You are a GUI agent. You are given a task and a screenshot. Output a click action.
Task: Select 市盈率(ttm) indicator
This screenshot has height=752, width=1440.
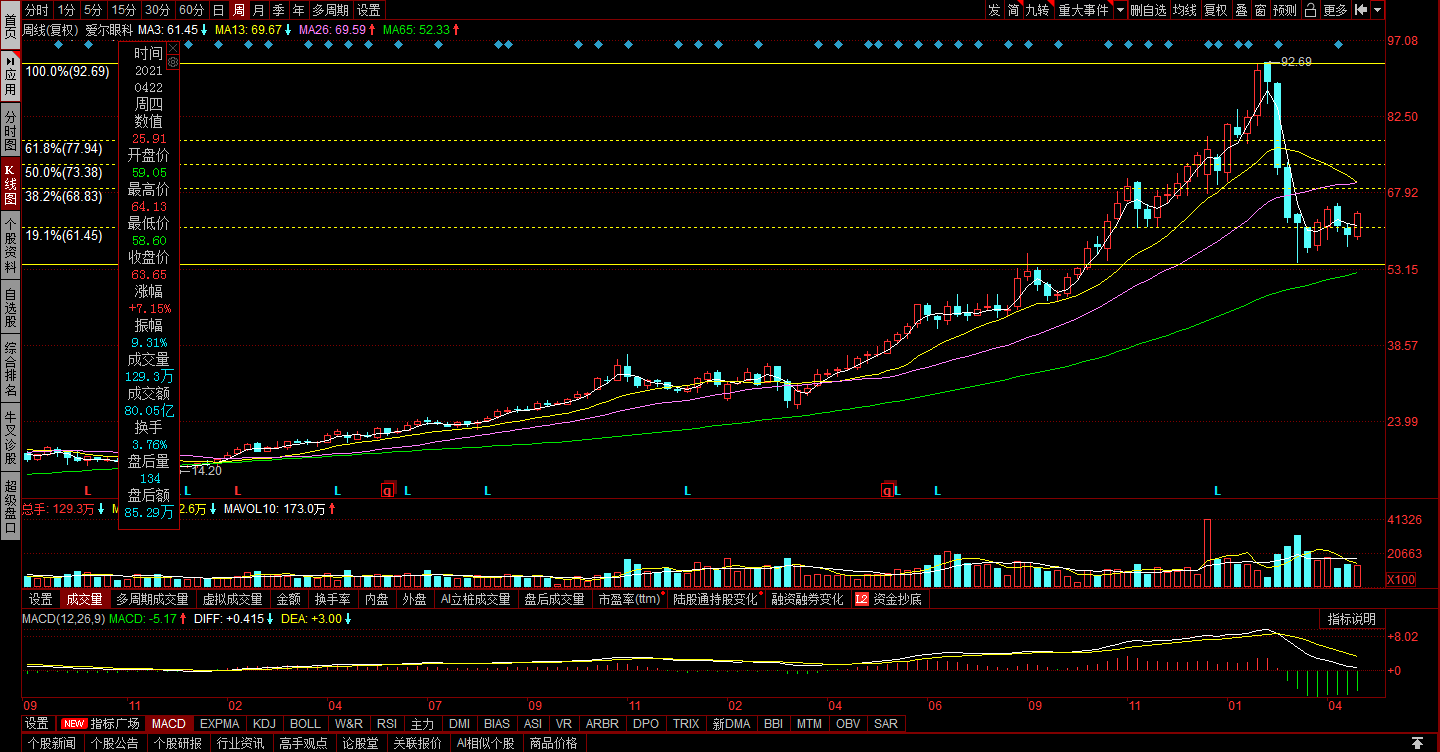click(x=630, y=600)
